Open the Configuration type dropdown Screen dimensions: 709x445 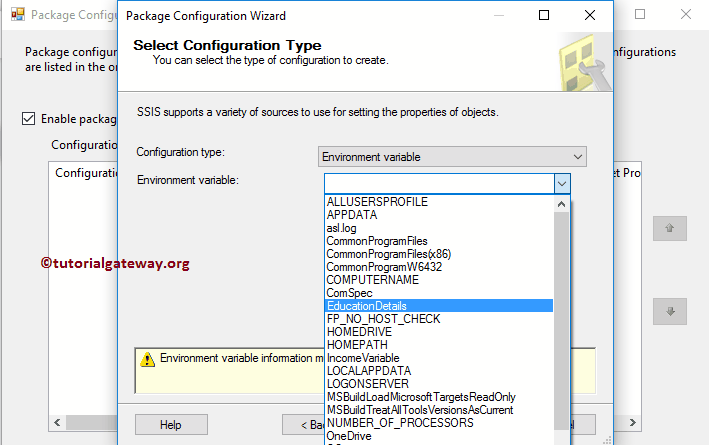coord(452,157)
